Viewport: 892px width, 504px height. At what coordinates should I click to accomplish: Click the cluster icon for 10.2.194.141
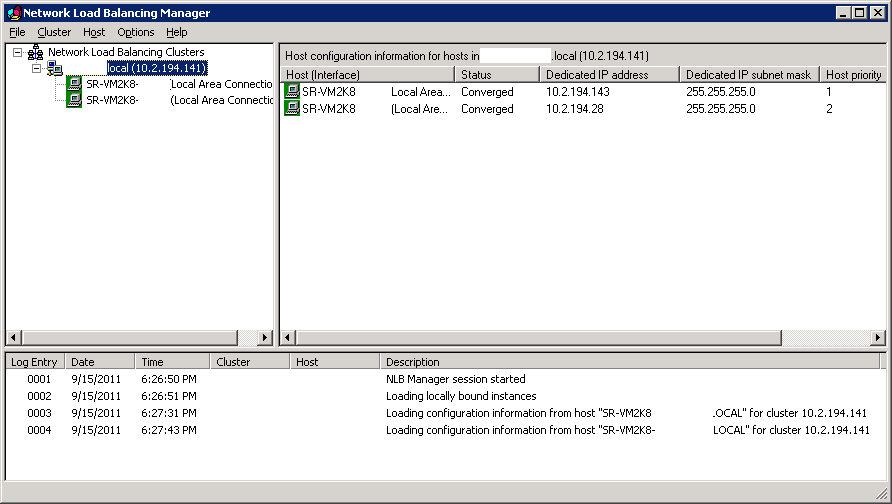point(54,69)
